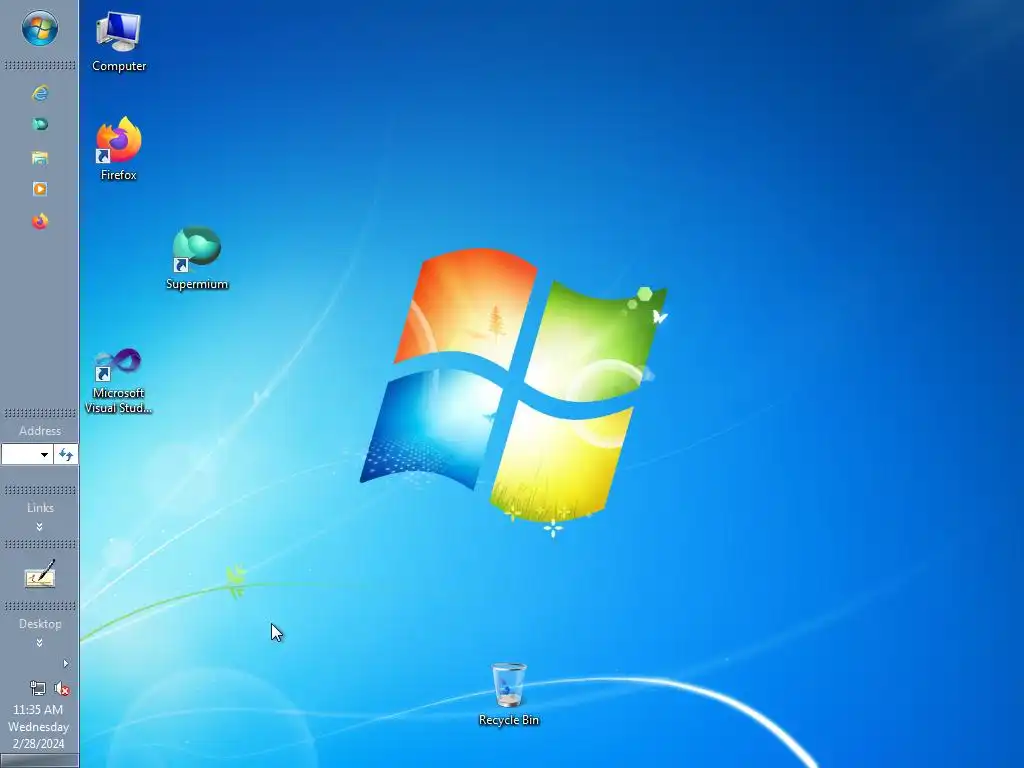The height and width of the screenshot is (768, 1024).
Task: Select the Computer desktop icon
Action: [x=119, y=42]
